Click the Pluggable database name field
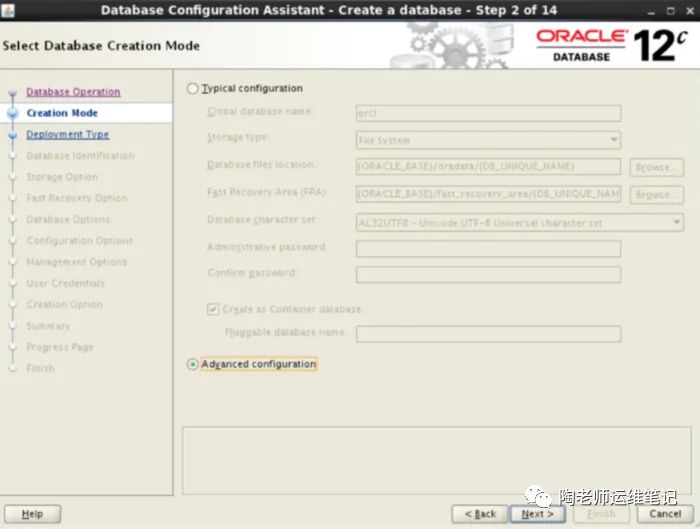The height and width of the screenshot is (529, 700). click(488, 334)
